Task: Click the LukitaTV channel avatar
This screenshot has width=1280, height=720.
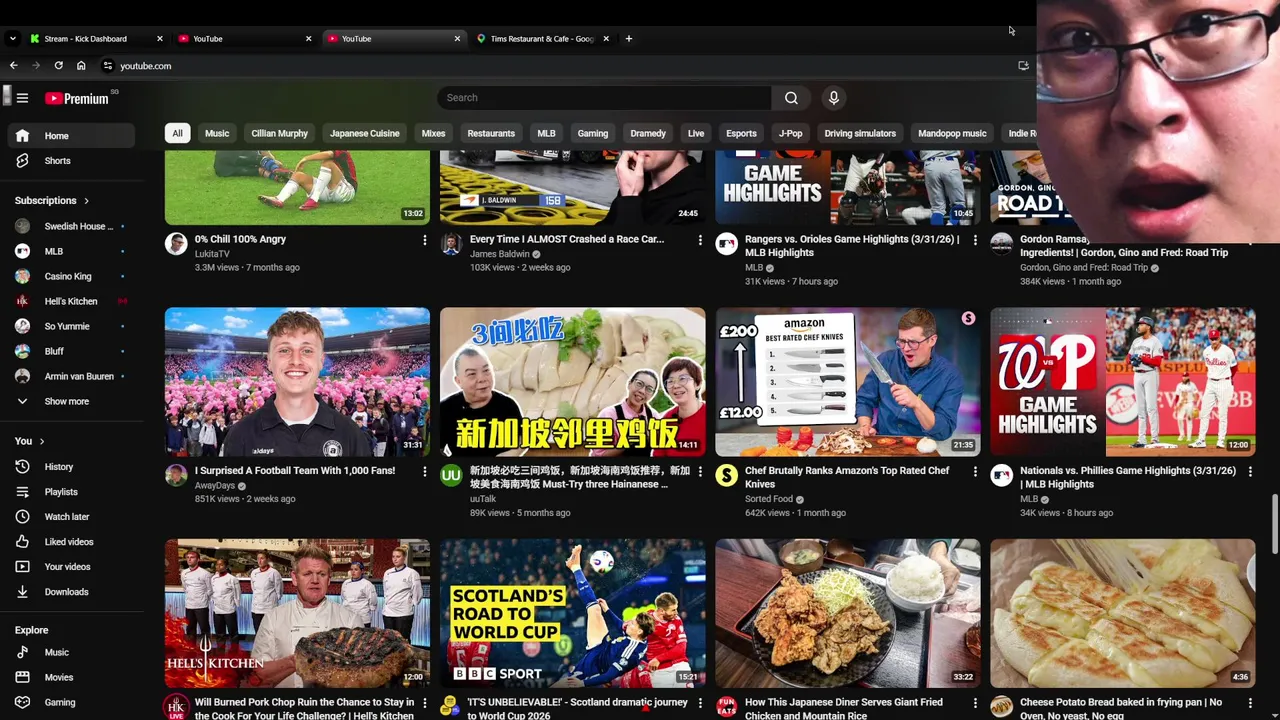Action: pos(176,244)
